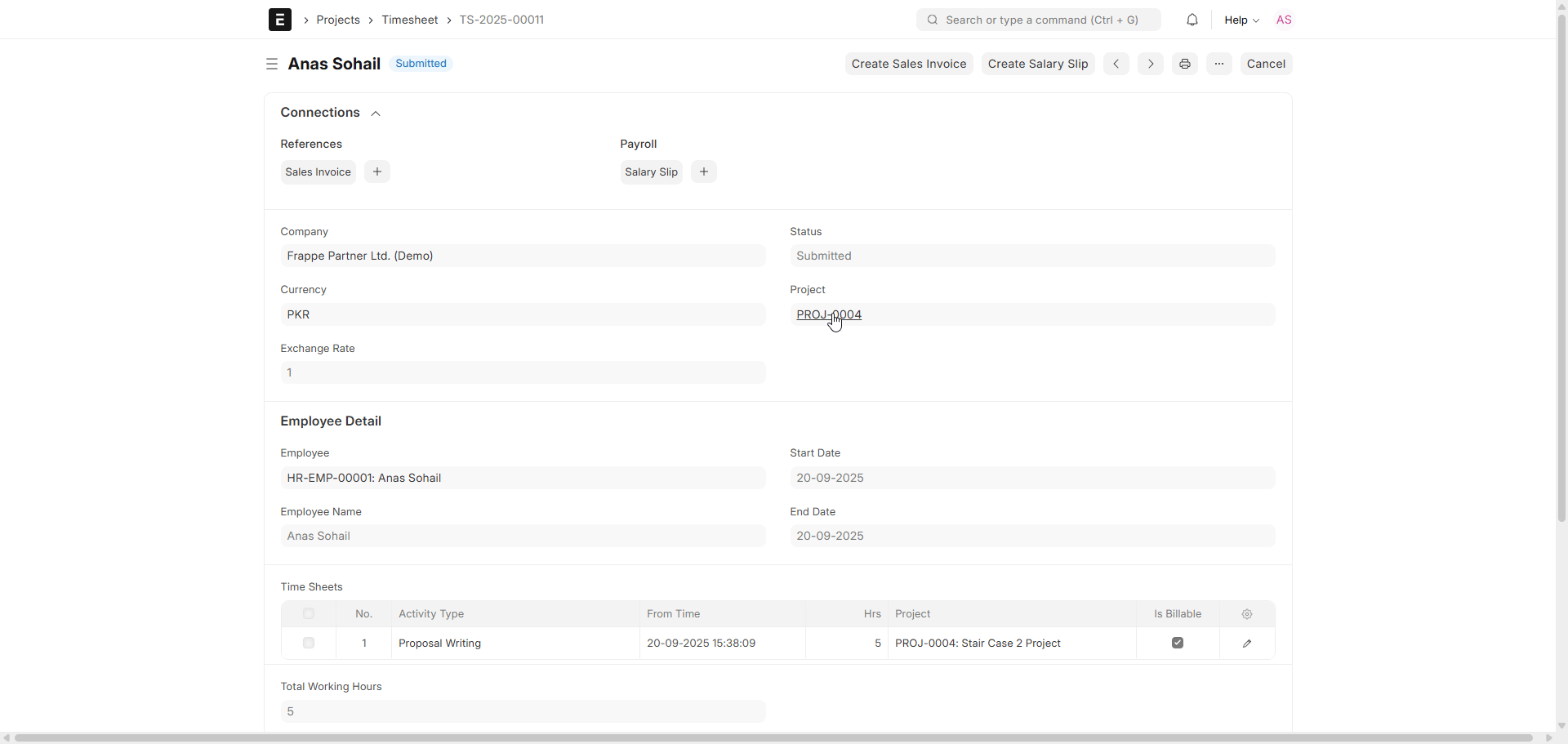This screenshot has height=744, width=1568.
Task: Click Create Sales Invoice button
Action: click(908, 64)
